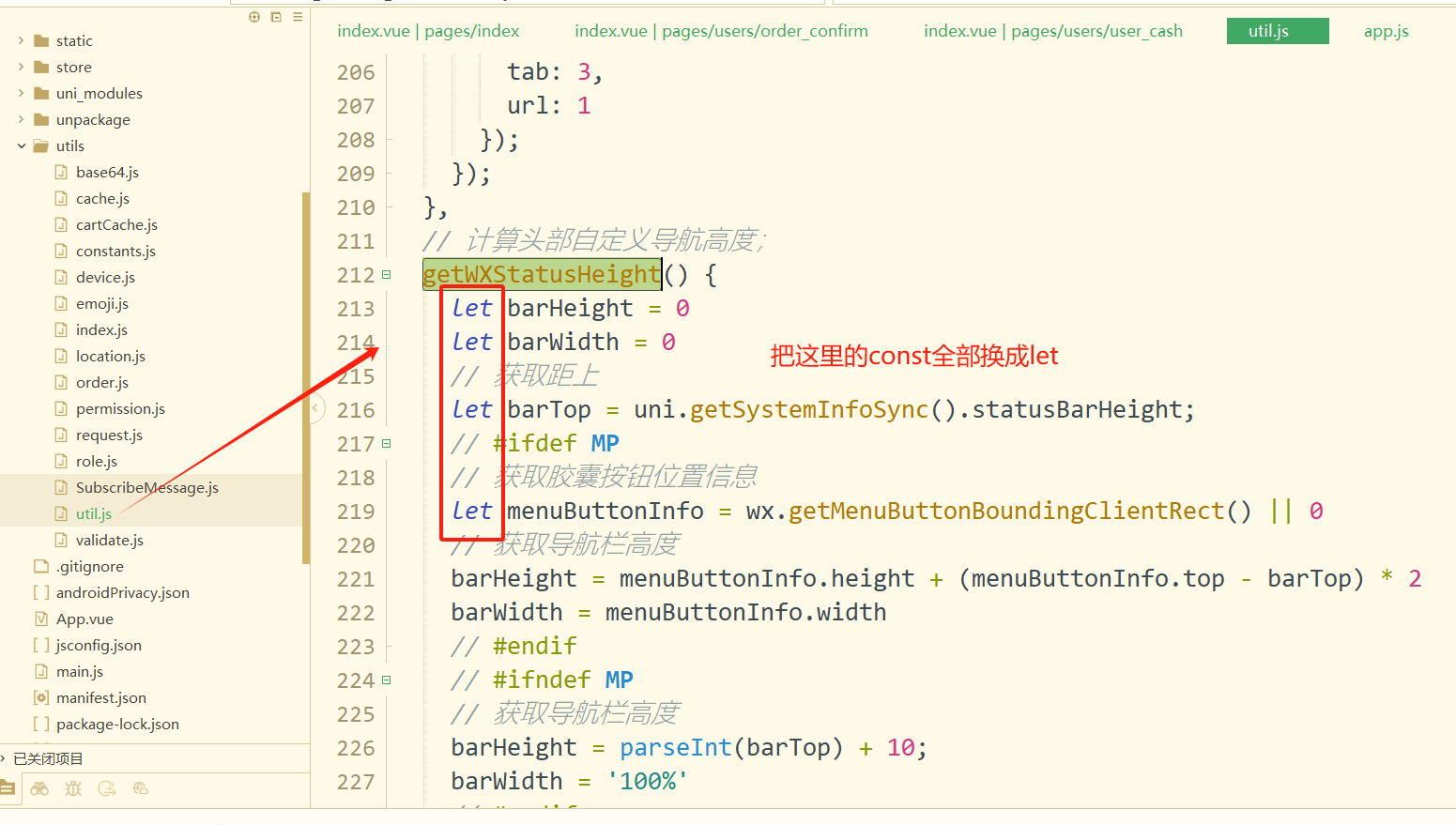Viewport: 1456px width, 825px height.
Task: Click the locate current file icon
Action: 254,17
